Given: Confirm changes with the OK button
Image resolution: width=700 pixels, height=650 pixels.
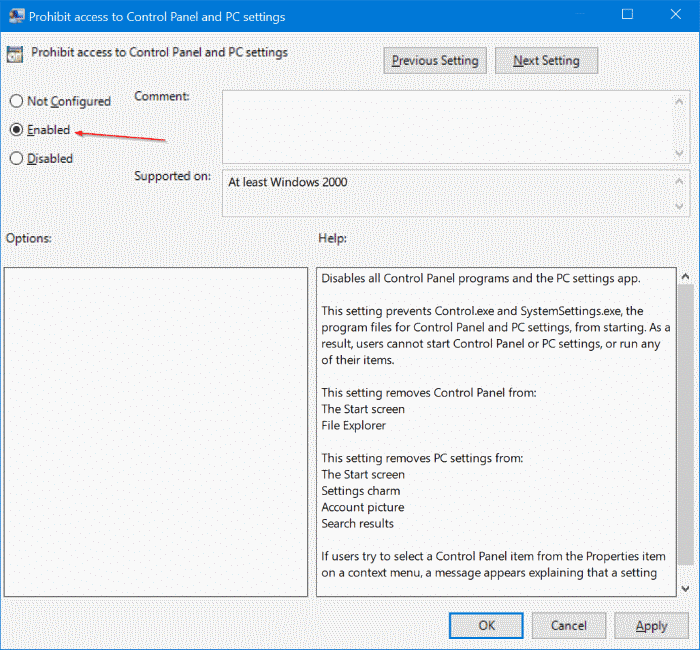Looking at the screenshot, I should point(486,625).
